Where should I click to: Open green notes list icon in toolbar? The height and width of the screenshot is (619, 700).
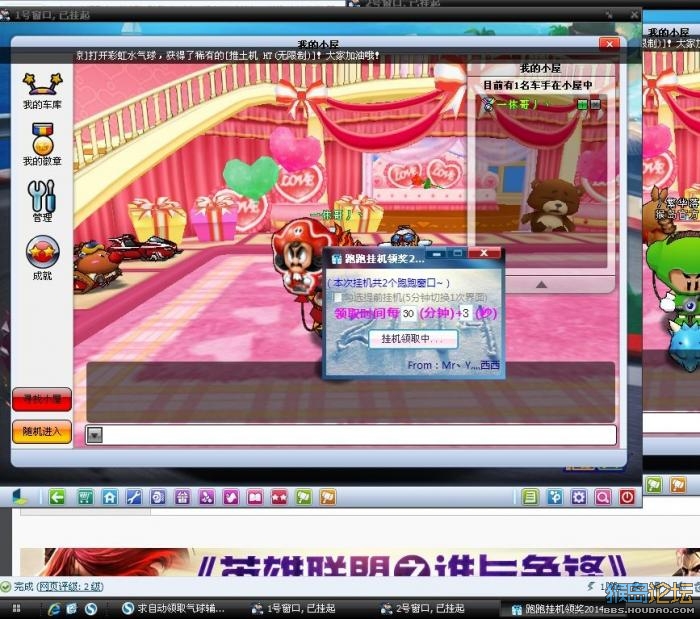click(x=530, y=497)
